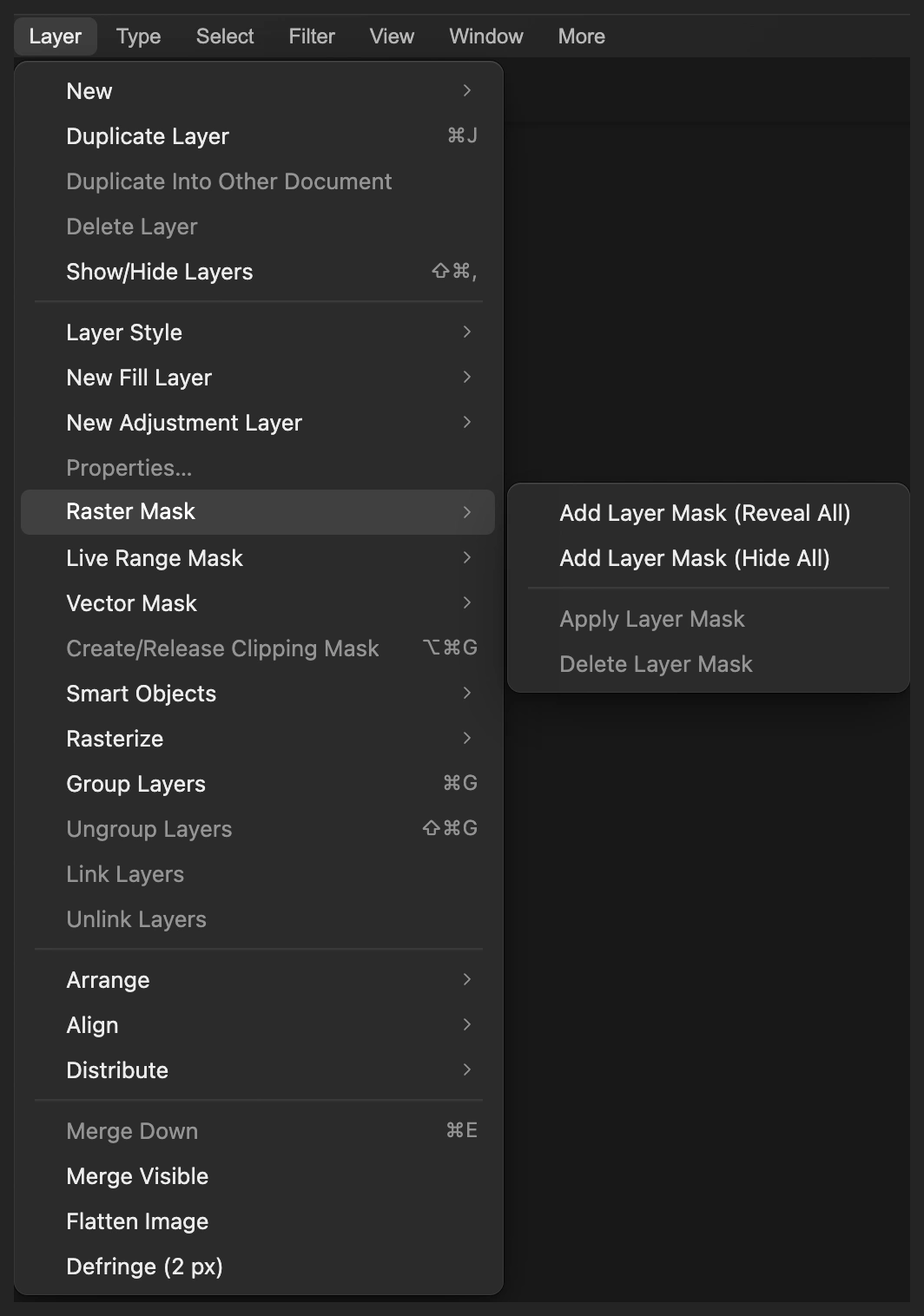Expand the Rasterize submenu
This screenshot has height=1316, width=924.
pos(258,739)
